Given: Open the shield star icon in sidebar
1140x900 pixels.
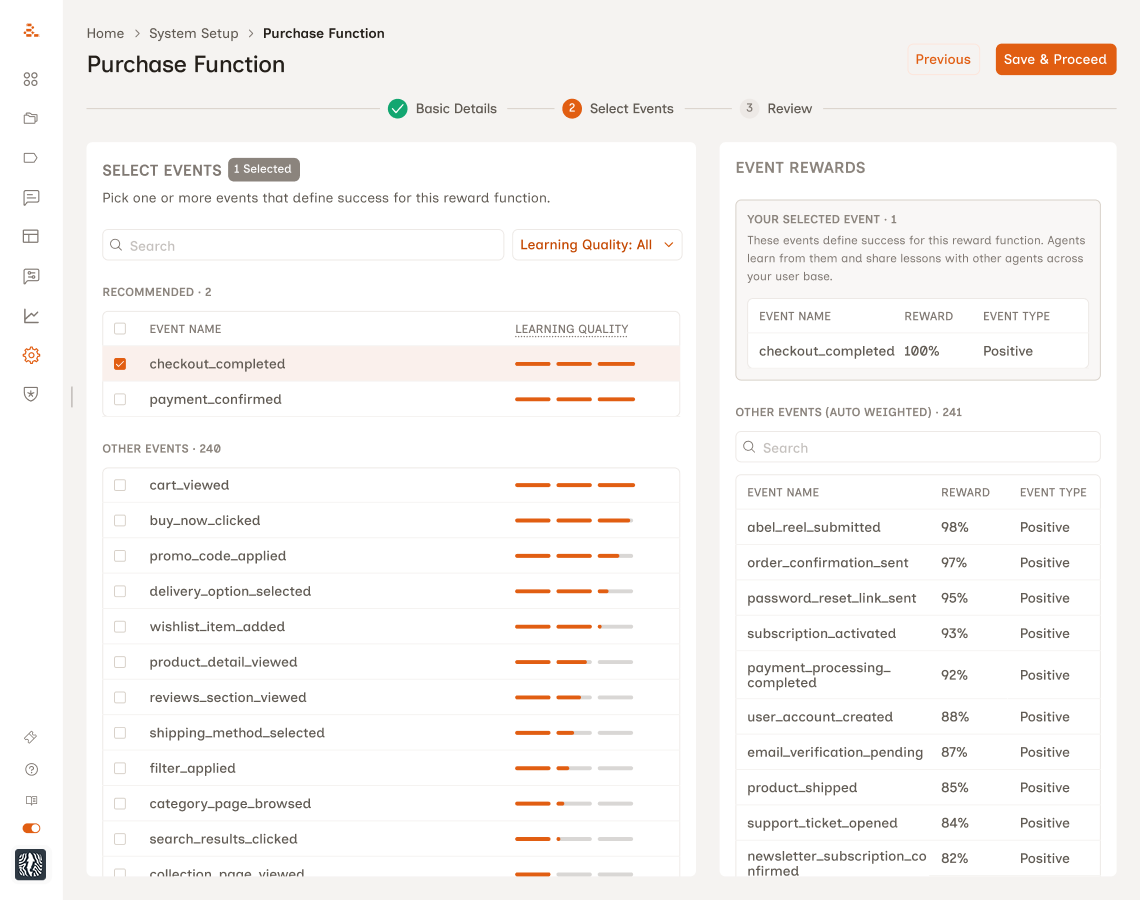Looking at the screenshot, I should click(x=31, y=394).
